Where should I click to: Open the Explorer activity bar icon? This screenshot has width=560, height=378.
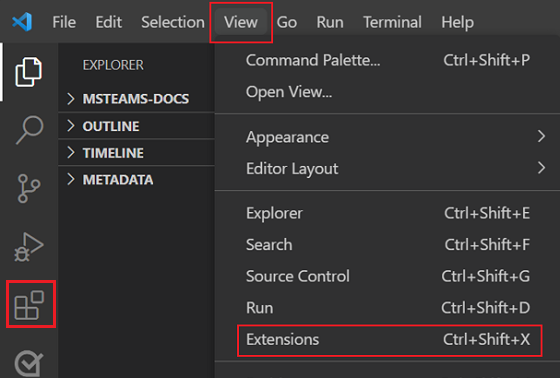click(29, 72)
